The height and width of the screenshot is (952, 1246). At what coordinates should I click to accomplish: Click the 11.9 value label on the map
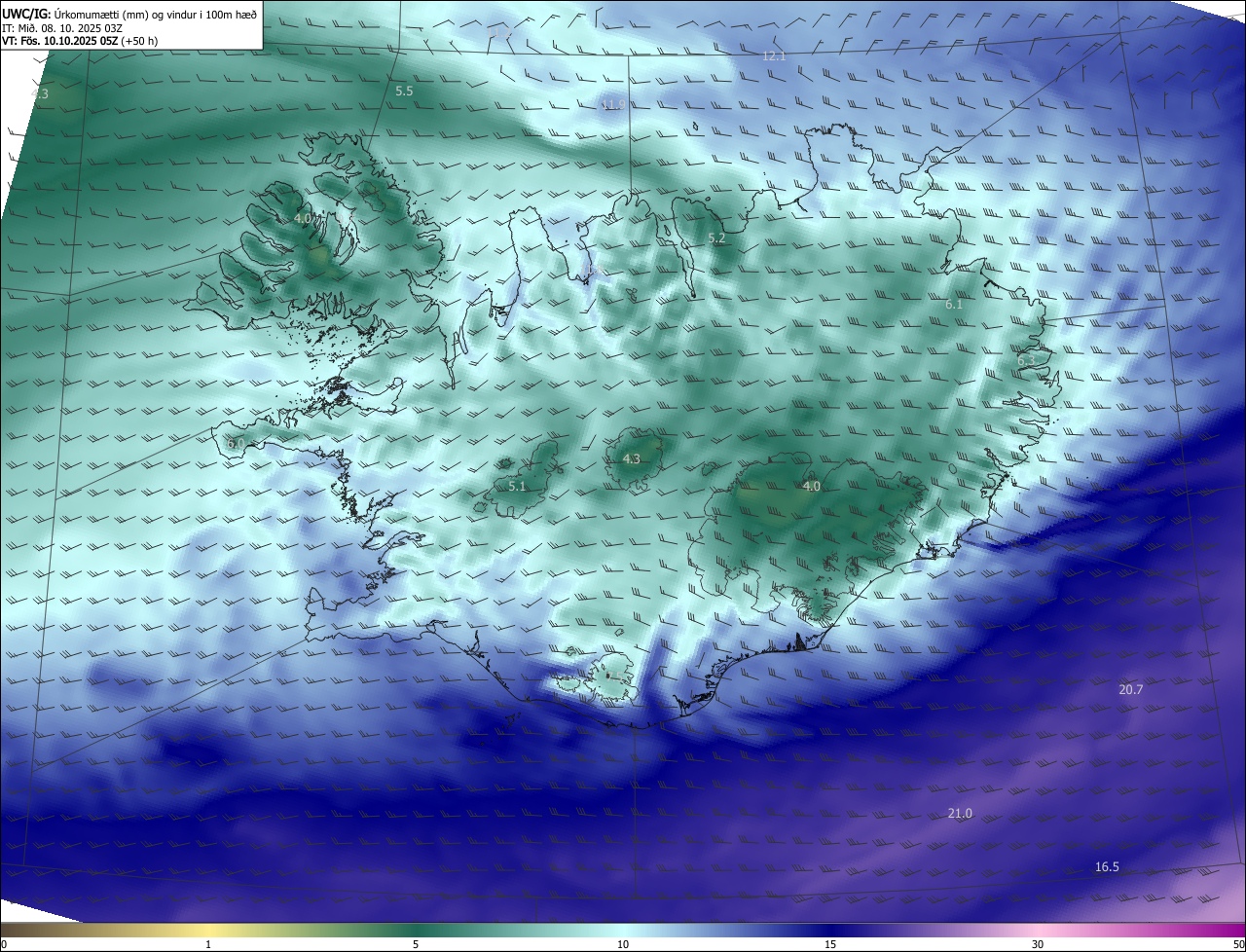click(613, 105)
